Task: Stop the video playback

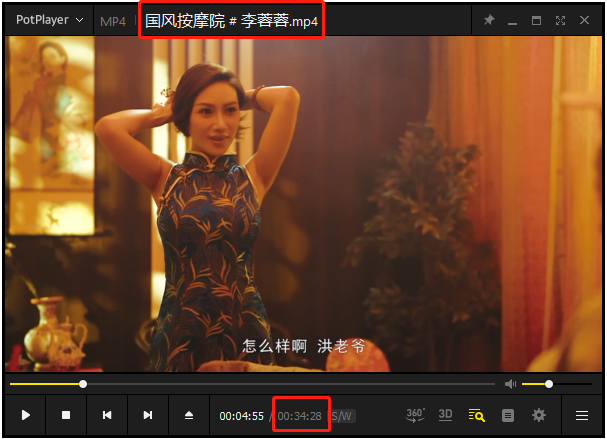Action: point(66,415)
